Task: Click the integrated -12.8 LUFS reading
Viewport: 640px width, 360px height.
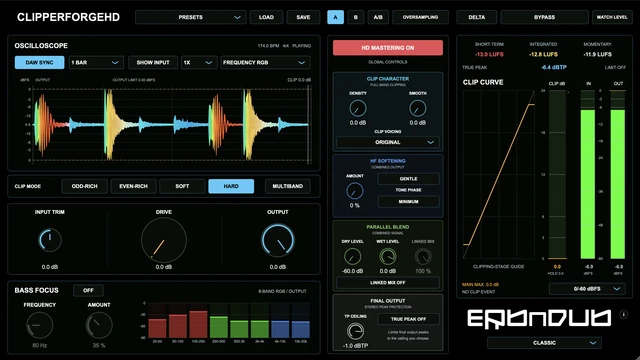Action: (x=543, y=54)
